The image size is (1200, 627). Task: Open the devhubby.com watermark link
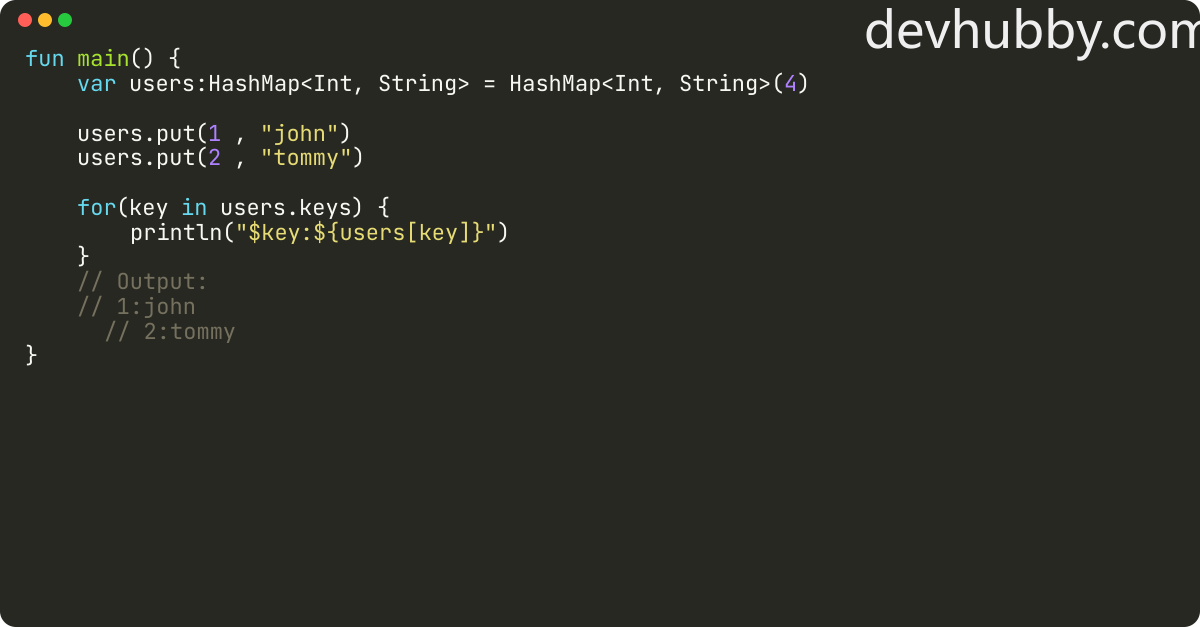[1031, 30]
